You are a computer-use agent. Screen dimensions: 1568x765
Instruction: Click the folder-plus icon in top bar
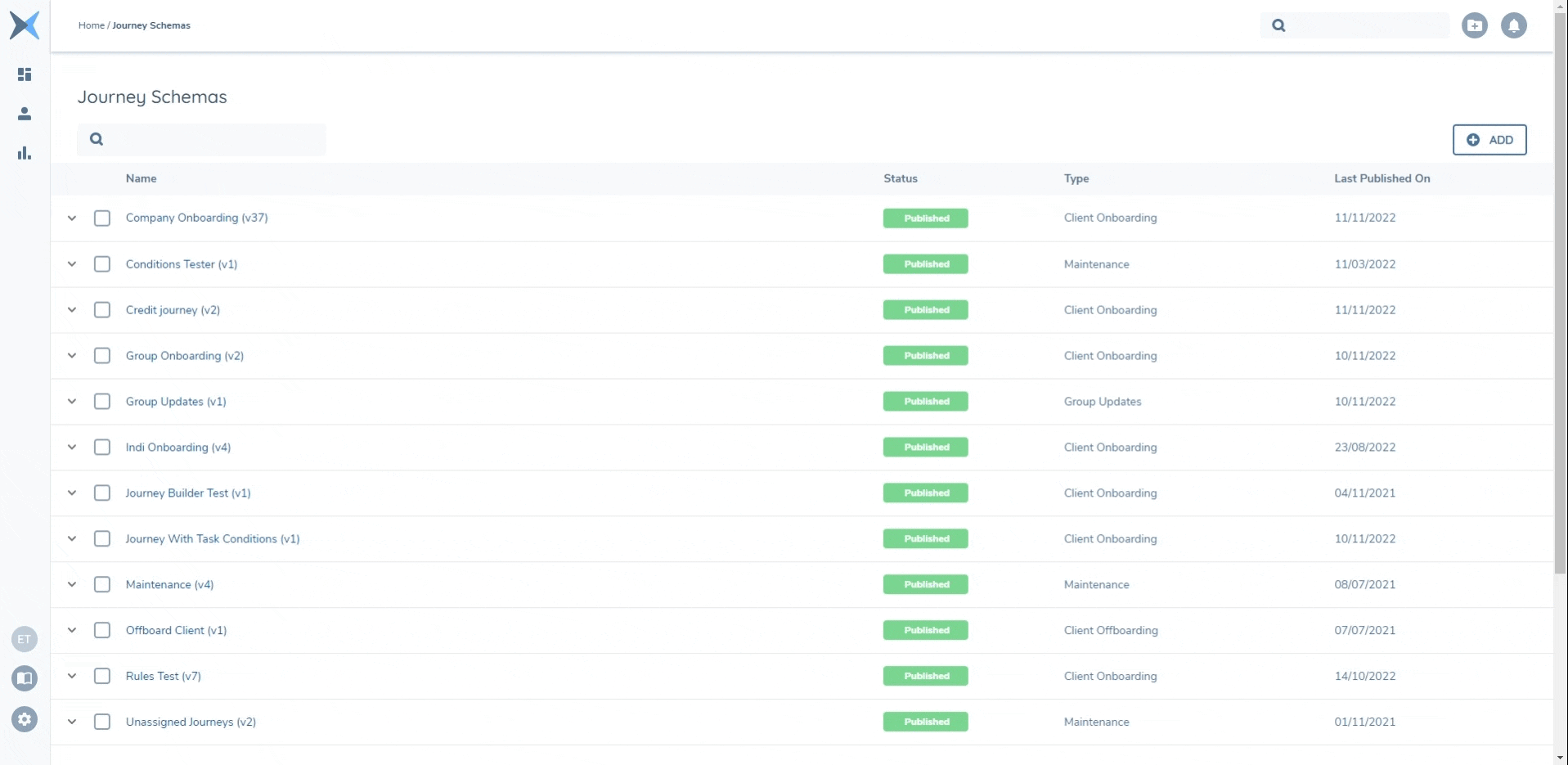[1474, 25]
